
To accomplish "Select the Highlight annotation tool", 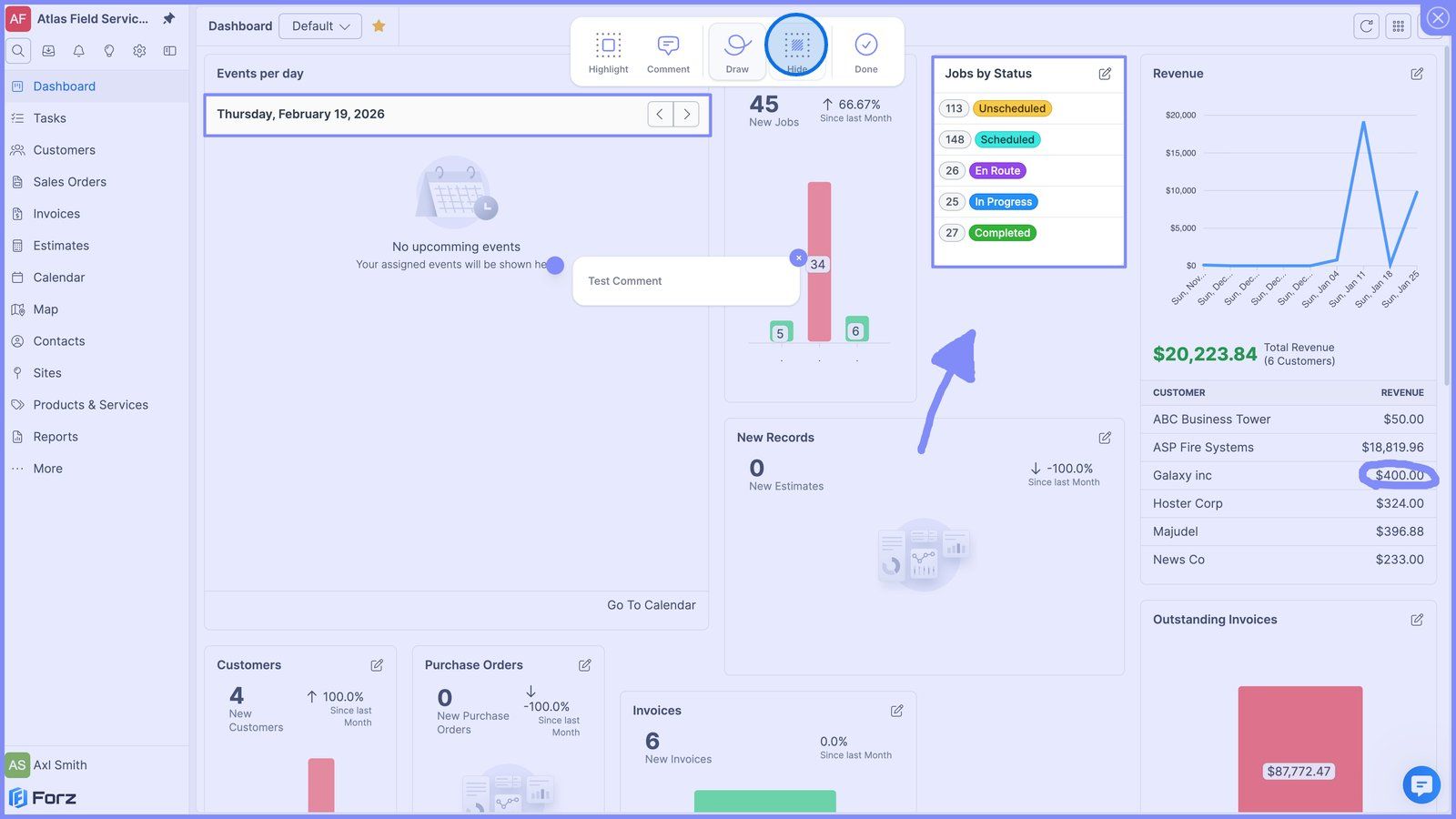I will (608, 53).
